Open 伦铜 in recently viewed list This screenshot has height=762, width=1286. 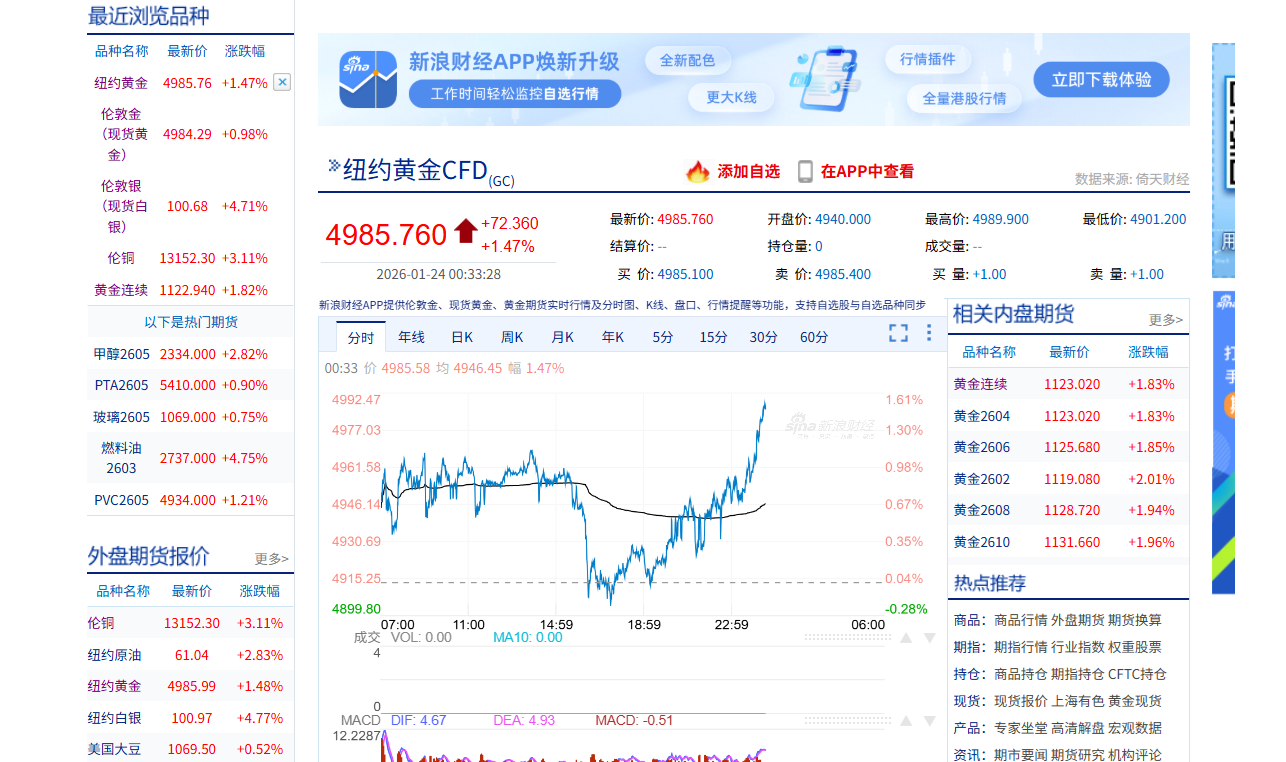tap(121, 258)
